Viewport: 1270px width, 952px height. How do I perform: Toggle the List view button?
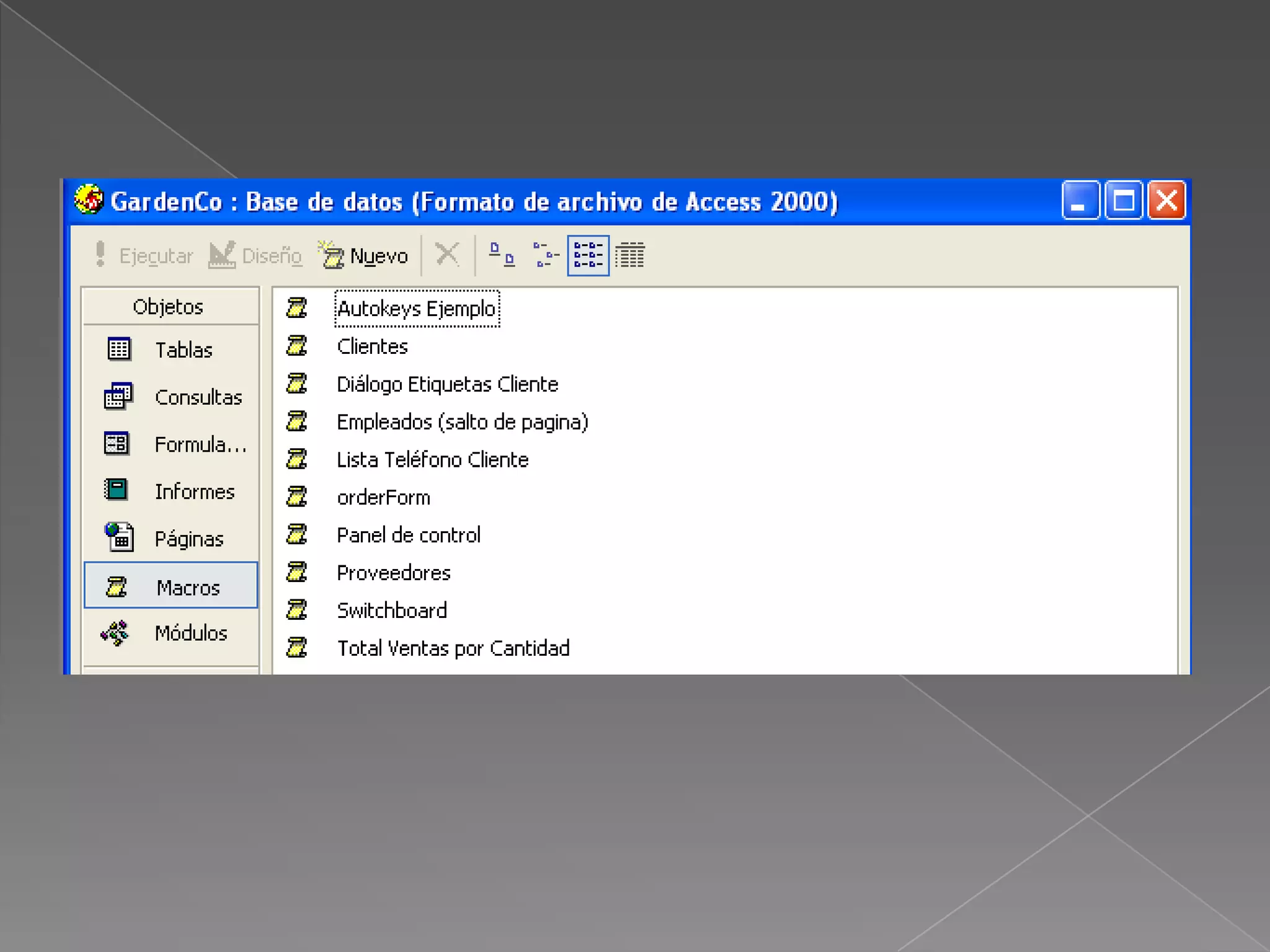click(588, 255)
